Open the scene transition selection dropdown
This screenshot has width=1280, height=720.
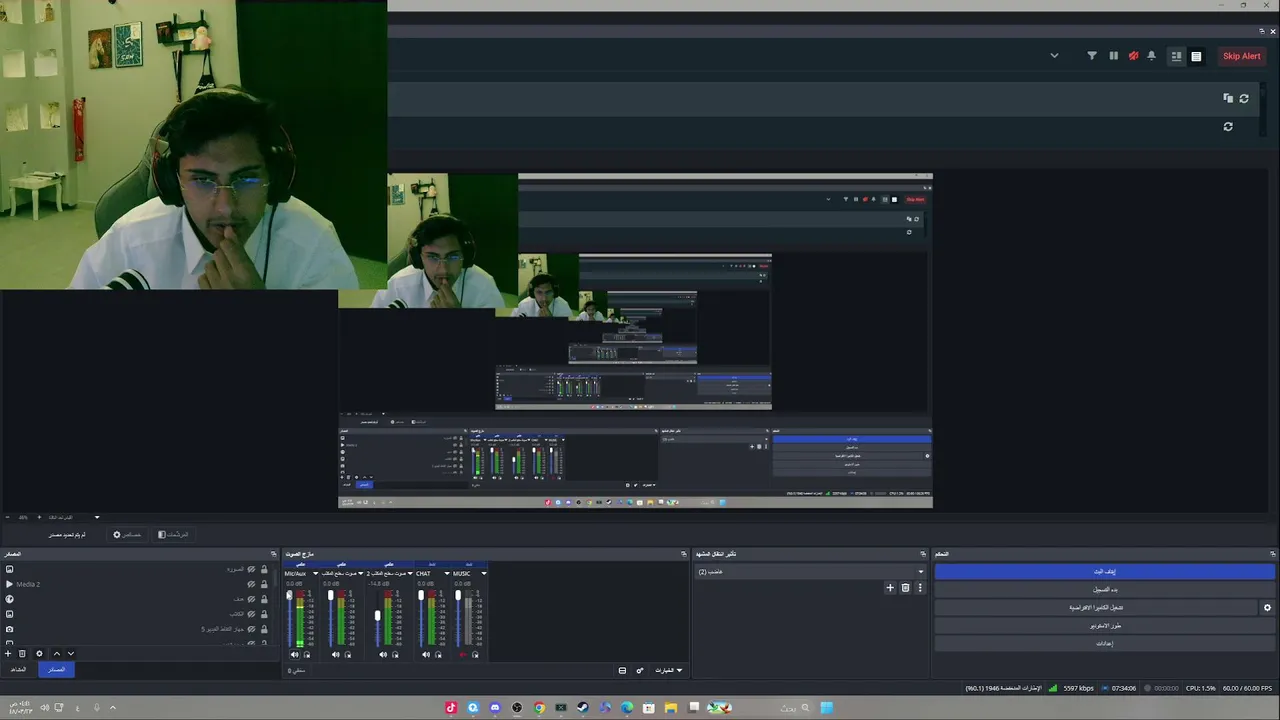(x=810, y=572)
